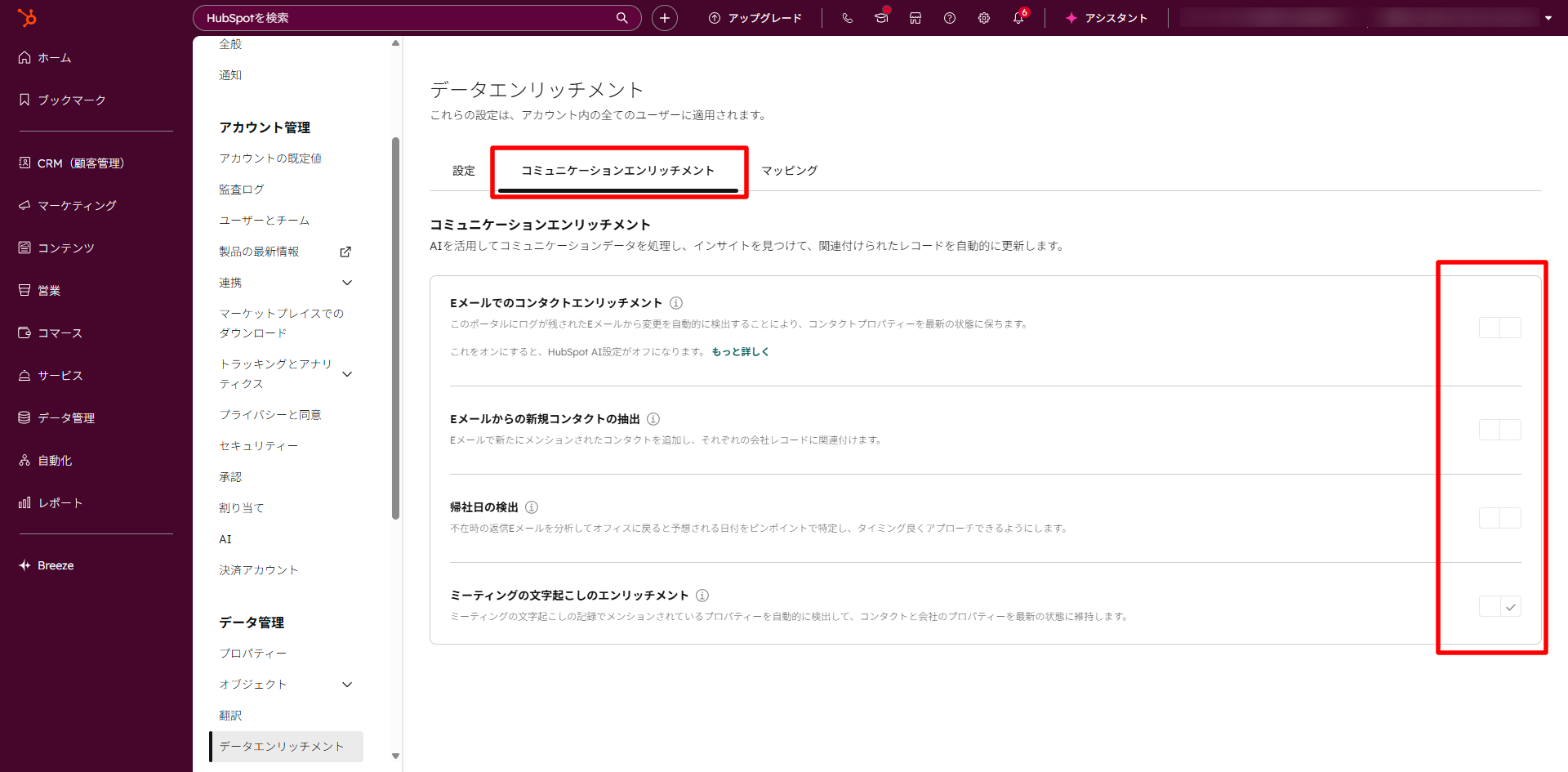Open the HubSpot Academy learning icon
The image size is (1568, 772).
click(881, 17)
